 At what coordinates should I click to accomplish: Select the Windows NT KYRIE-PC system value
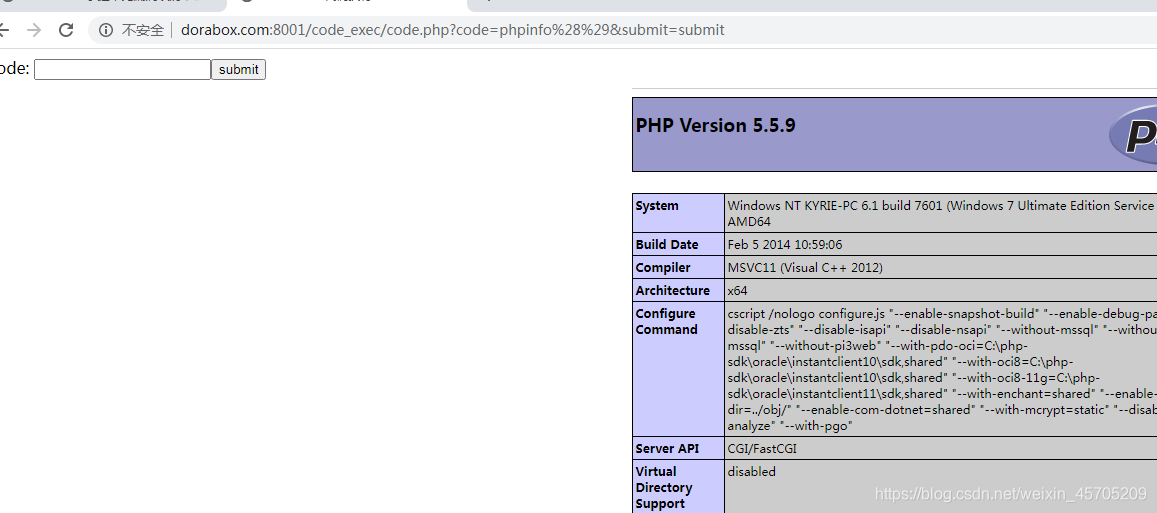pyautogui.click(x=942, y=213)
